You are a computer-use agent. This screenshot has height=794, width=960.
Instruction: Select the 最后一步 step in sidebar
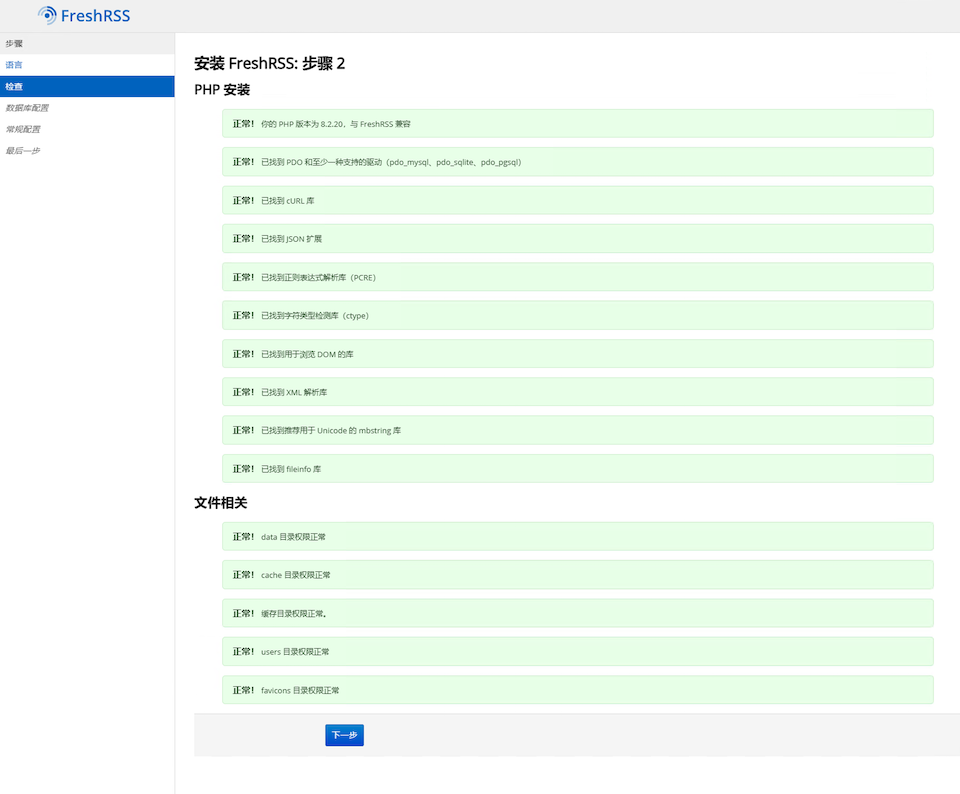coord(87,151)
